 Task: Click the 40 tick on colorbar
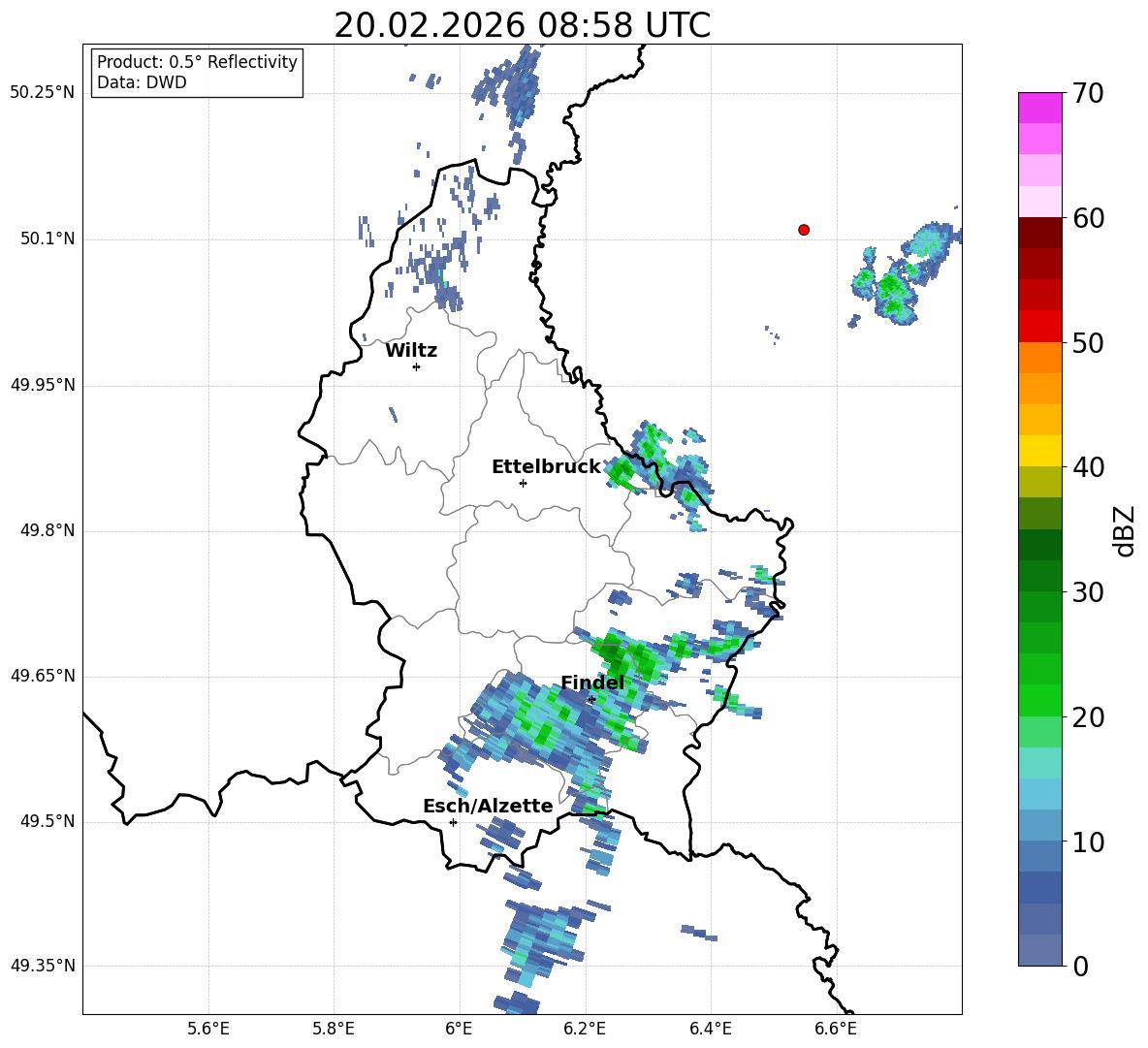(x=1088, y=467)
